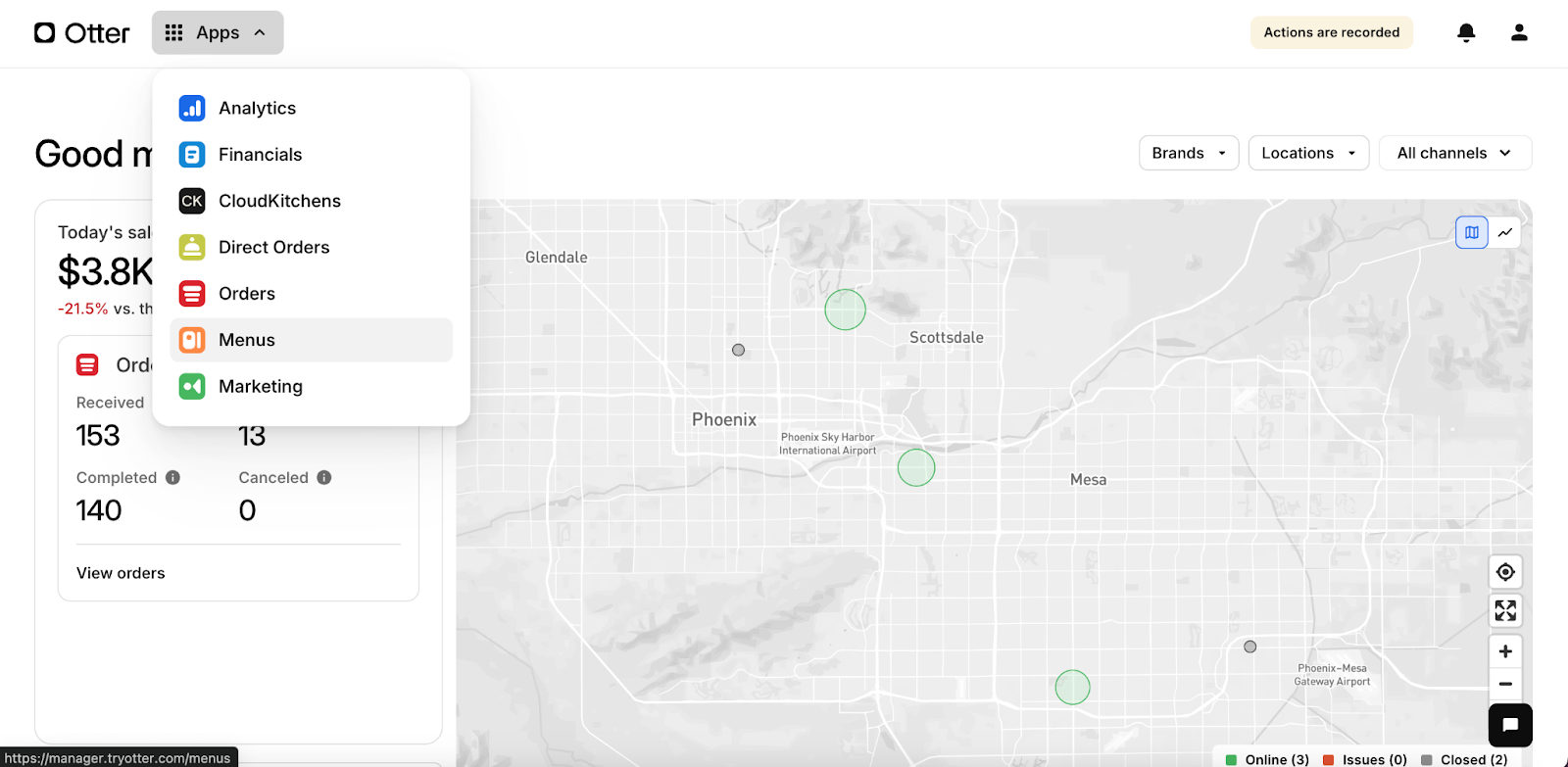1568x767 pixels.
Task: Switch to map view toggle
Action: tap(1472, 232)
